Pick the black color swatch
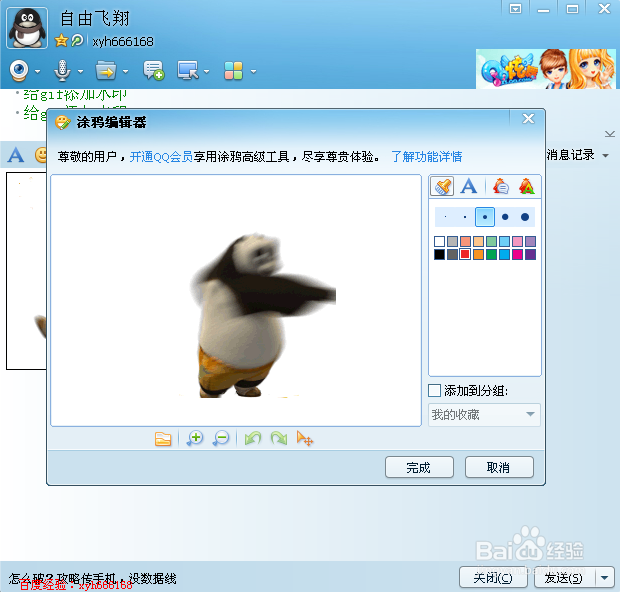The image size is (620, 592). [439, 254]
